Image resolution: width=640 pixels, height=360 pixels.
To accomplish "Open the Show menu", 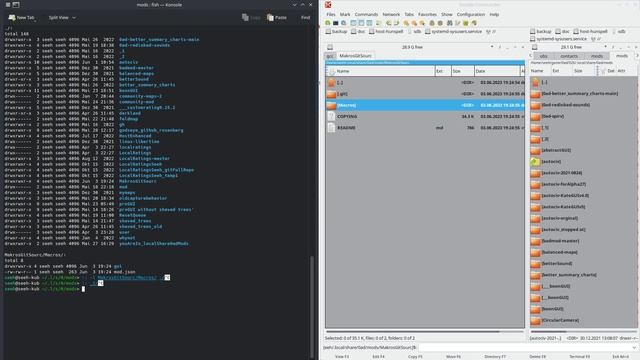I will tap(447, 14).
